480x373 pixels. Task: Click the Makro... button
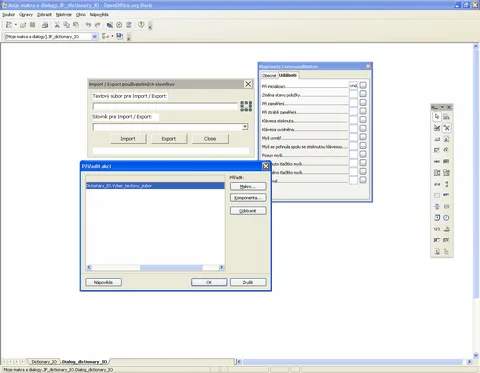pyautogui.click(x=248, y=186)
